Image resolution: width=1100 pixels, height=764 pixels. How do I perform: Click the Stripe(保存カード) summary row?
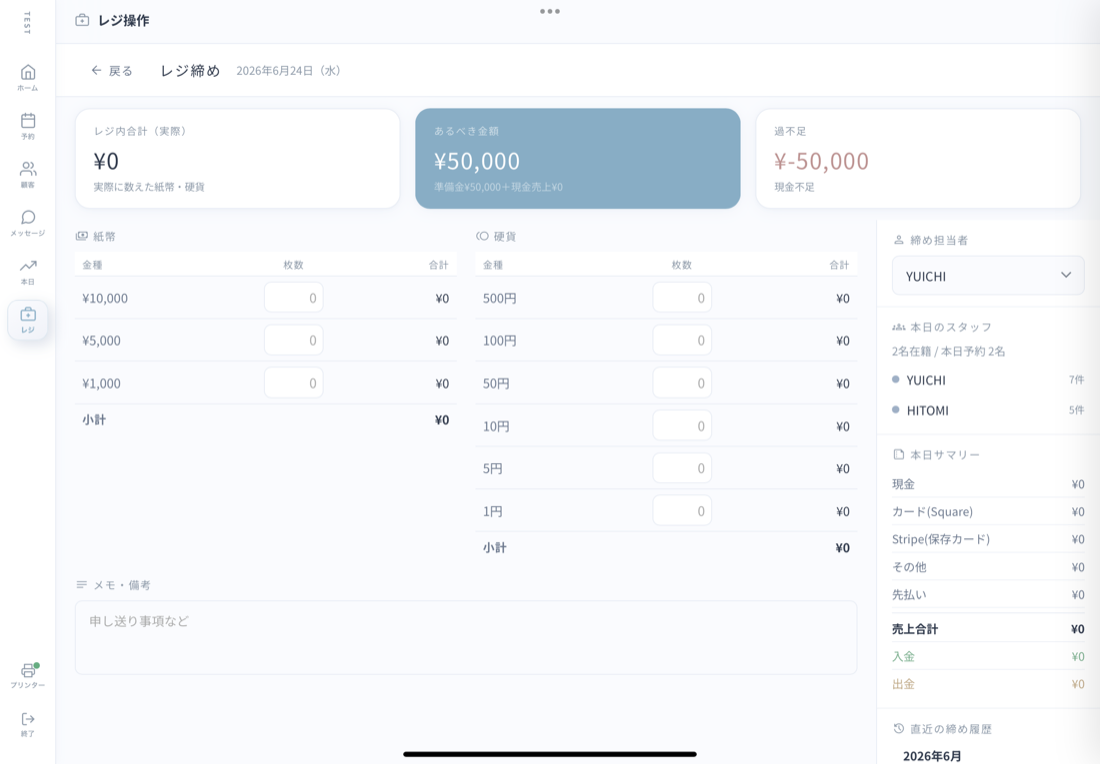(988, 539)
